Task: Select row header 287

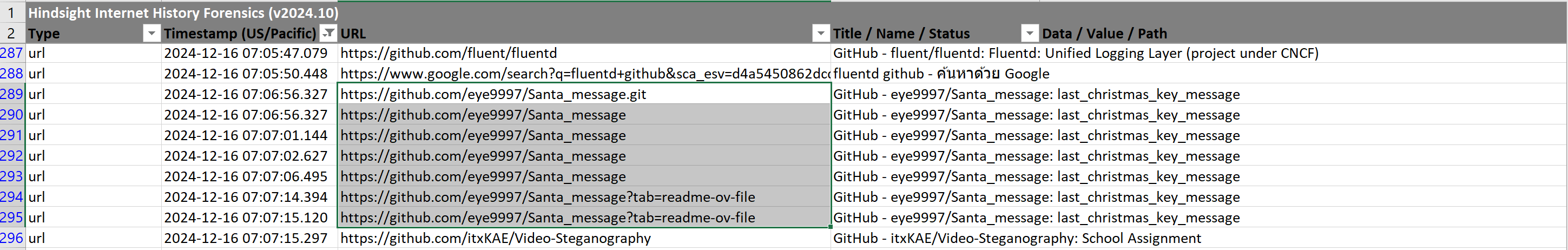Action: (x=11, y=54)
